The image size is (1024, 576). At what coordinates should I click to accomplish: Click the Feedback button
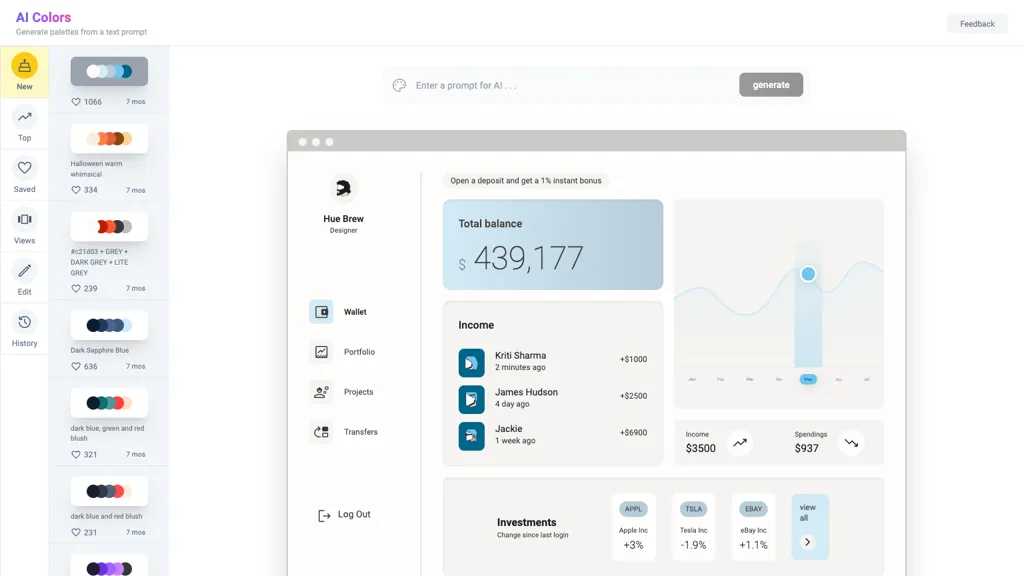tap(977, 24)
